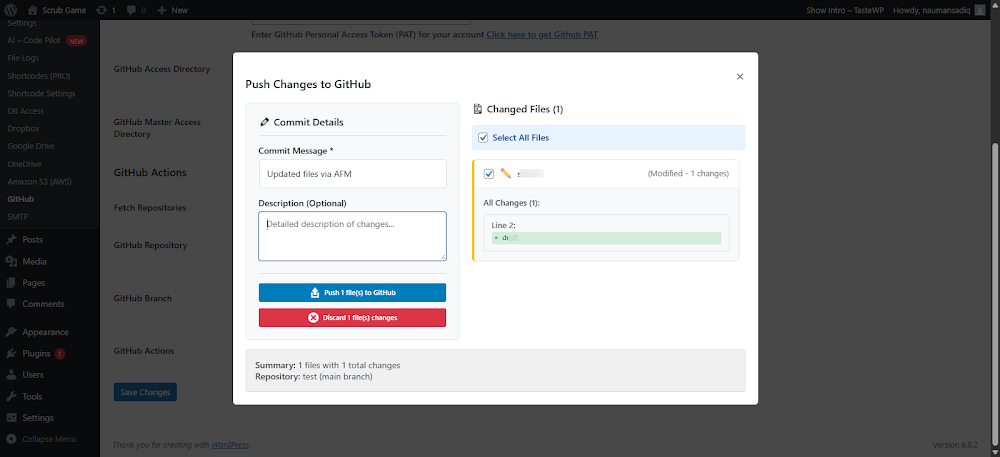Open the New content dropdown
Viewport: 1000px width, 457px height.
(172, 10)
